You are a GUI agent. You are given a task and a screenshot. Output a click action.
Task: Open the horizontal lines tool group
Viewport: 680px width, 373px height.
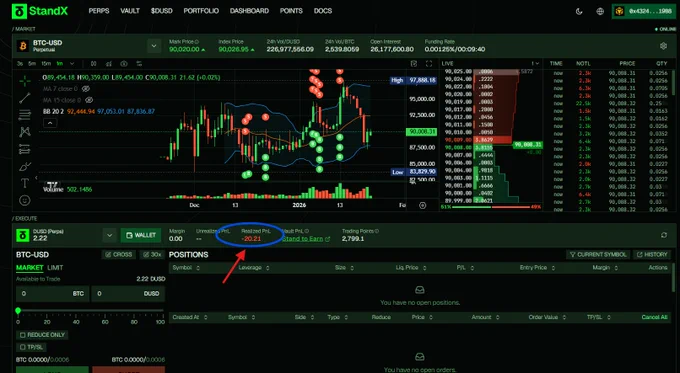click(25, 115)
